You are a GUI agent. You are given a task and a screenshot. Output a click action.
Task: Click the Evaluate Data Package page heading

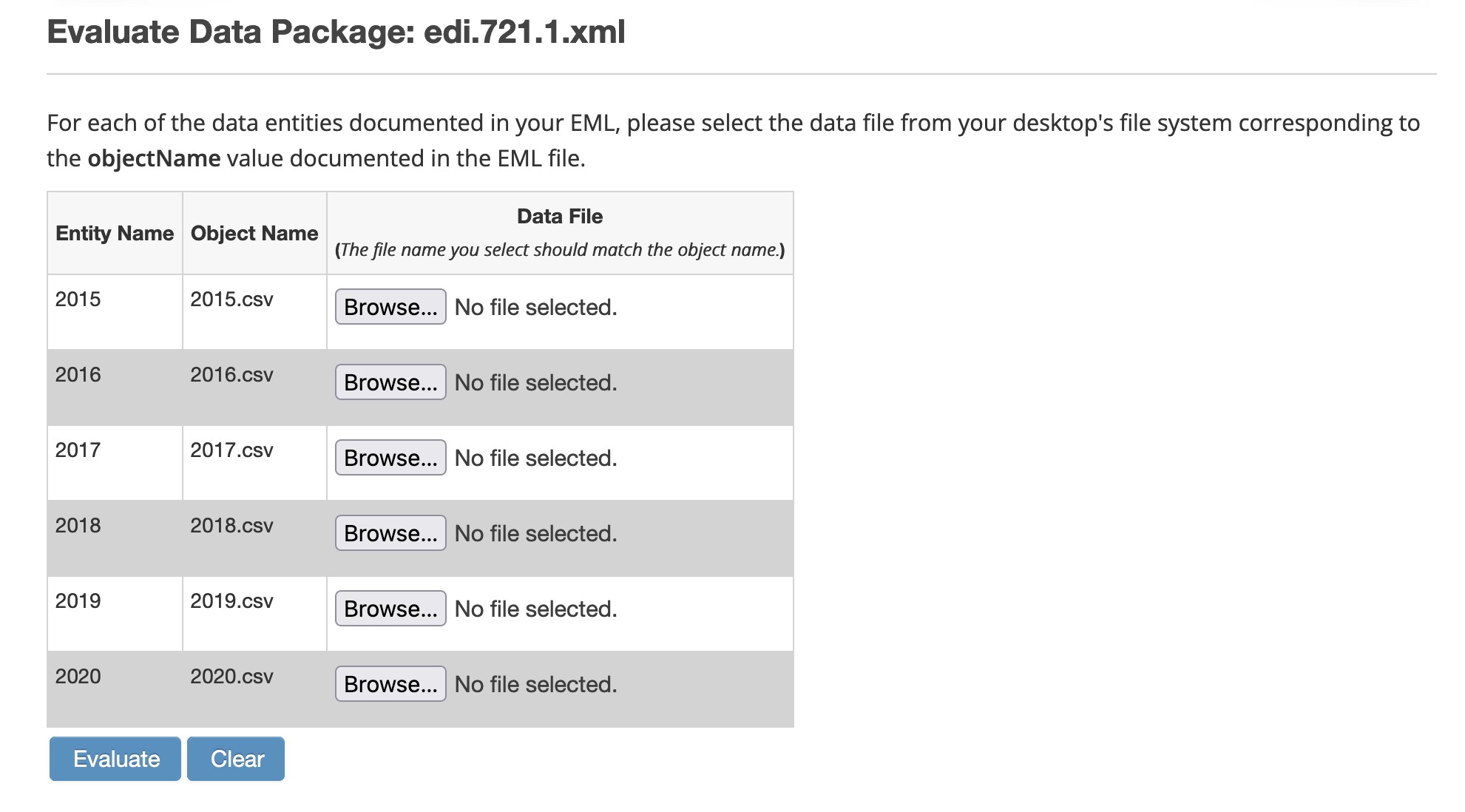336,33
